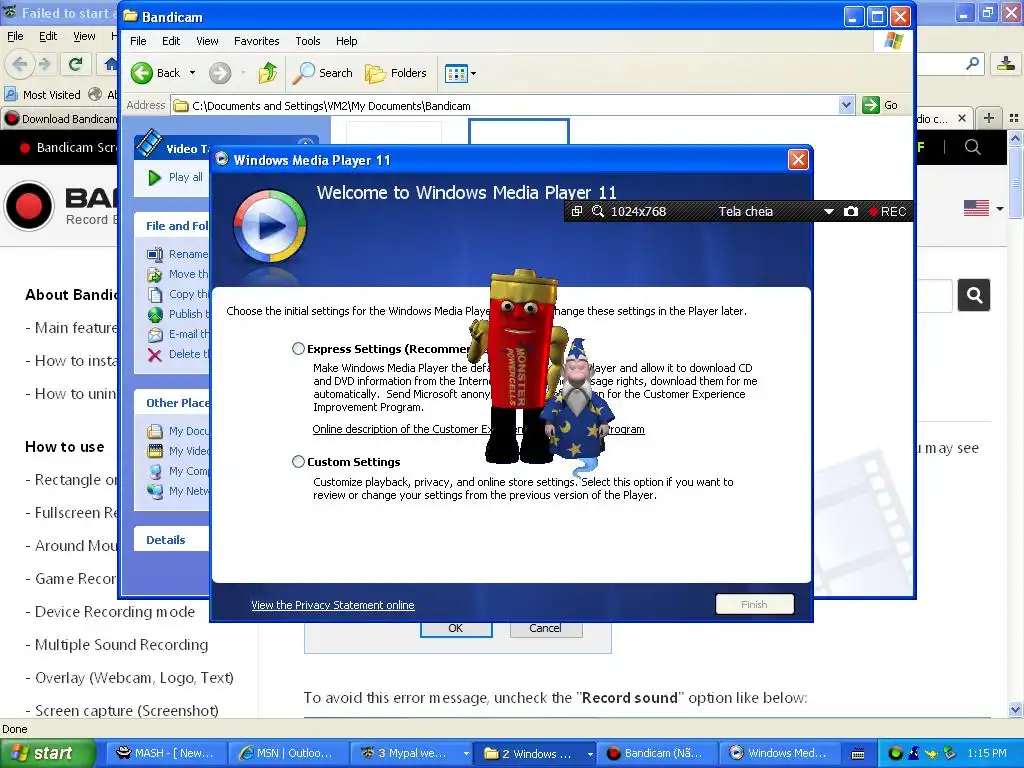Click the Bandicam window-select icon
This screenshot has width=1024, height=768.
(577, 212)
